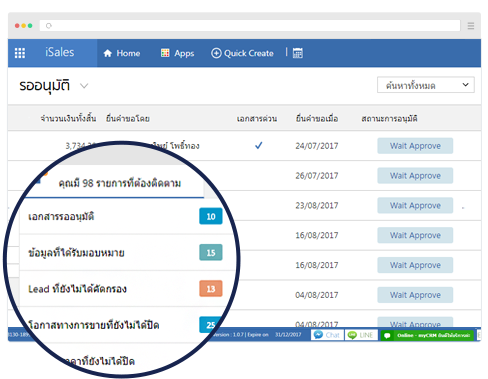Open the Chat messenger button
The image size is (488, 379).
(327, 335)
